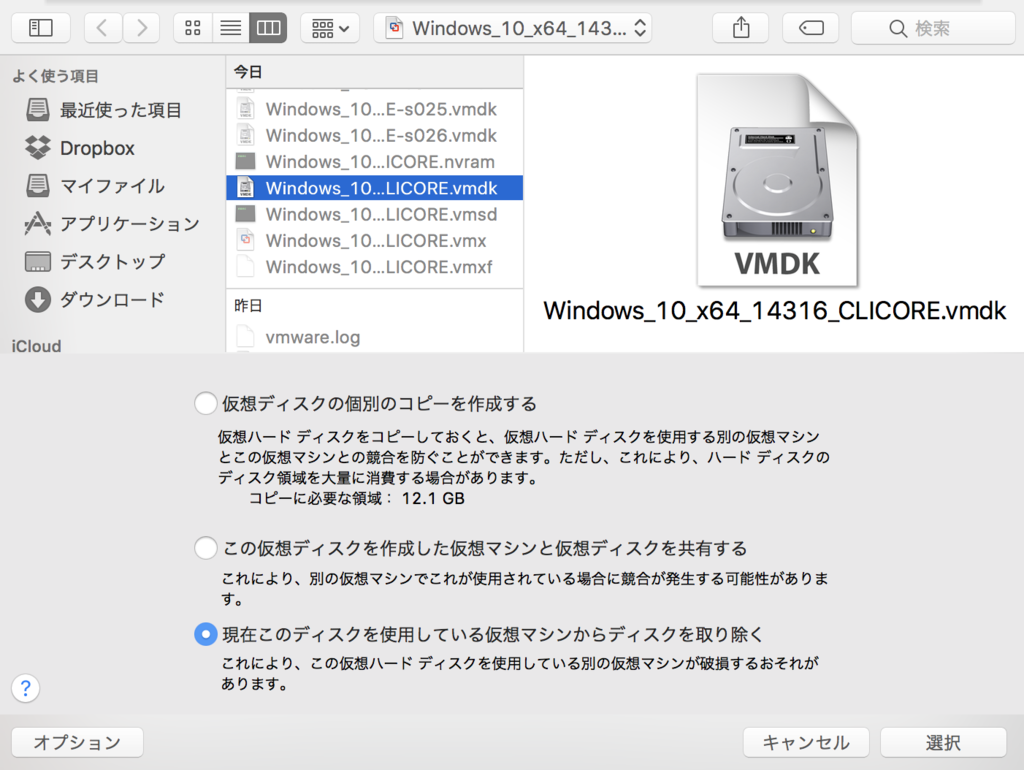Select the Windows_10...E-s026.vmdk file

[374, 135]
